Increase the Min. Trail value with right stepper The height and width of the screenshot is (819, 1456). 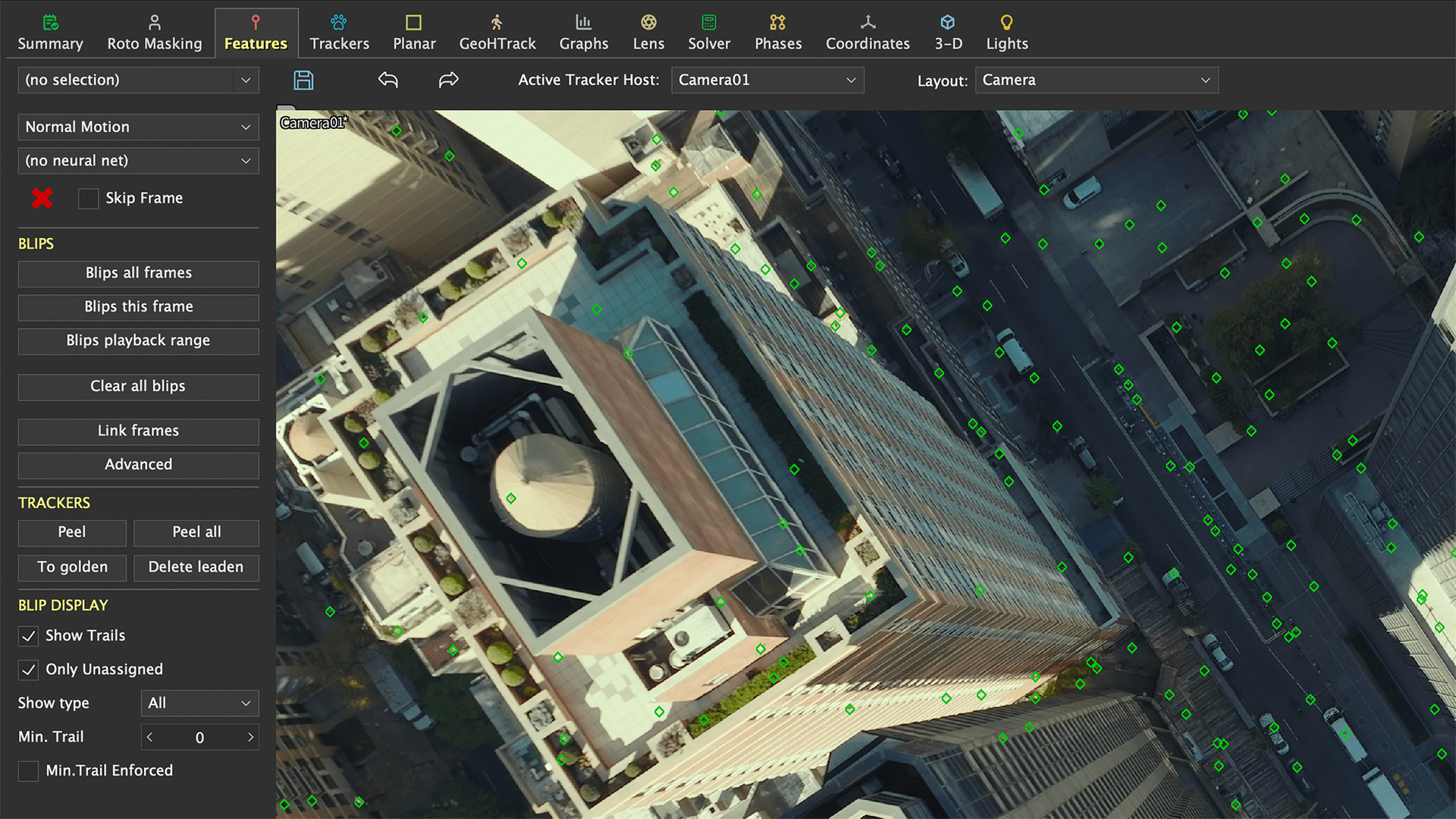tap(251, 736)
